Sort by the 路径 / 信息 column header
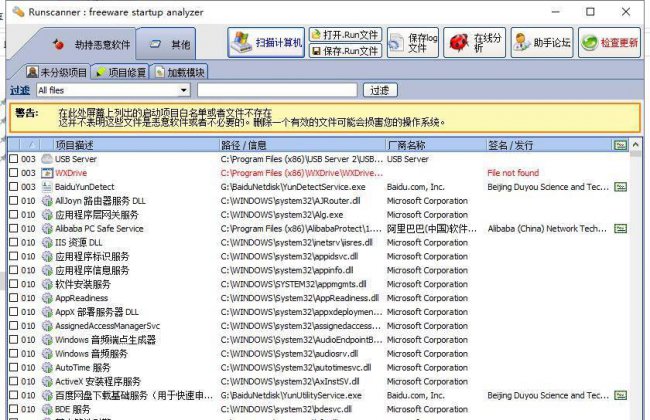This screenshot has height=420, width=650. pos(302,145)
